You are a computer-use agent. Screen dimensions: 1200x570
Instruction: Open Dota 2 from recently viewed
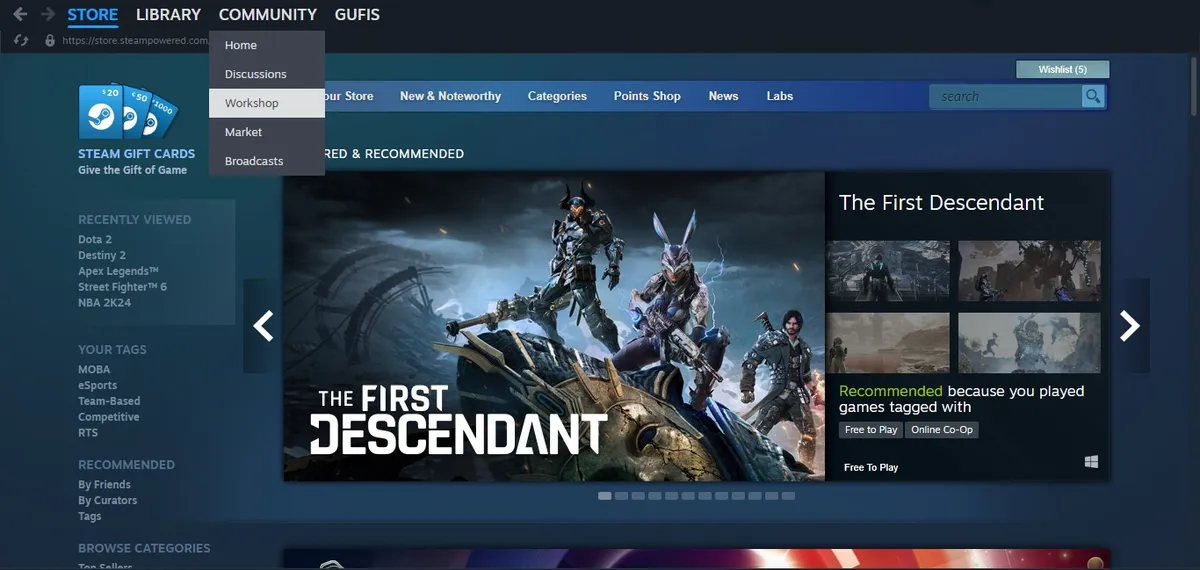pyautogui.click(x=95, y=239)
